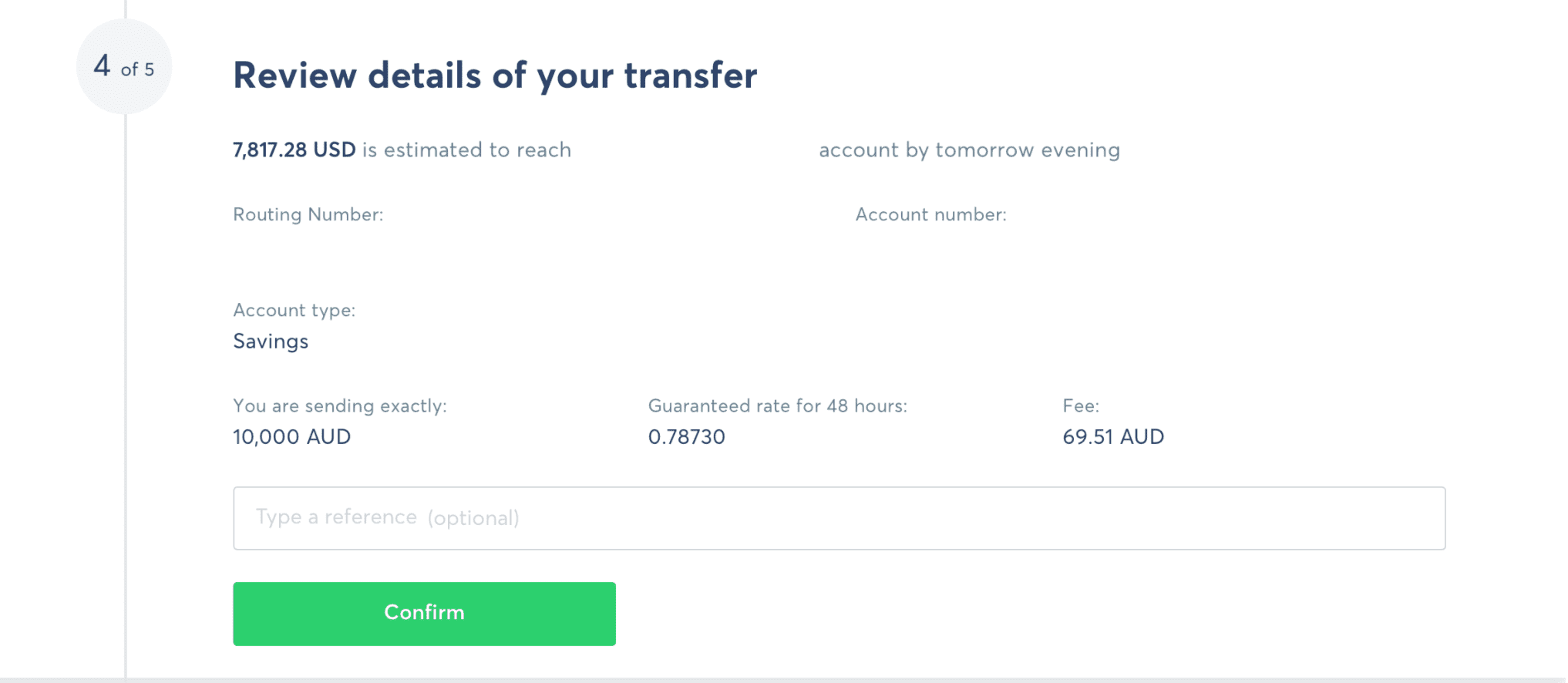
Task: Click the vertical progress line on the left
Action: click(124, 347)
